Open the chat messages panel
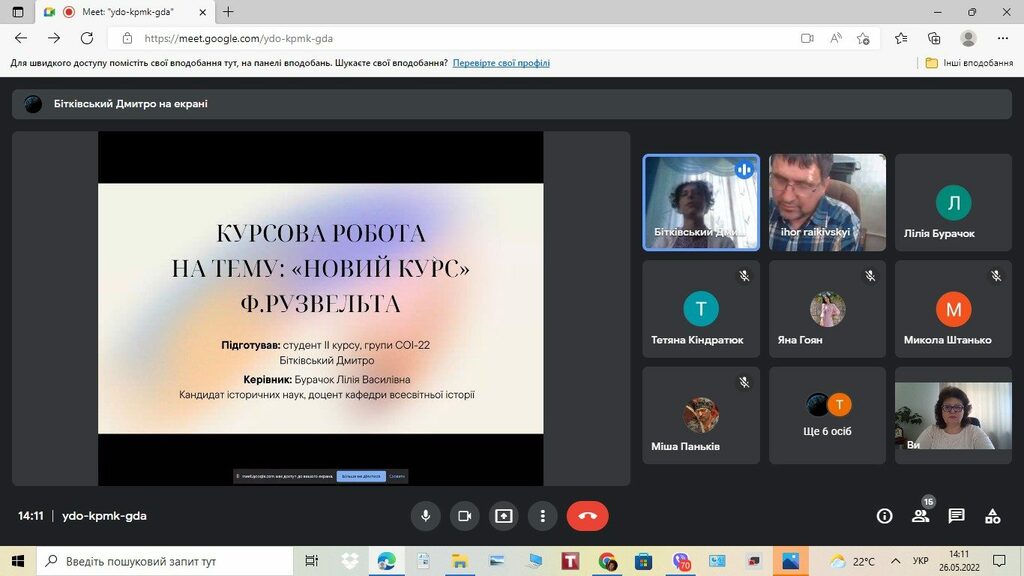Screen dimensions: 1024x576 coord(956,516)
